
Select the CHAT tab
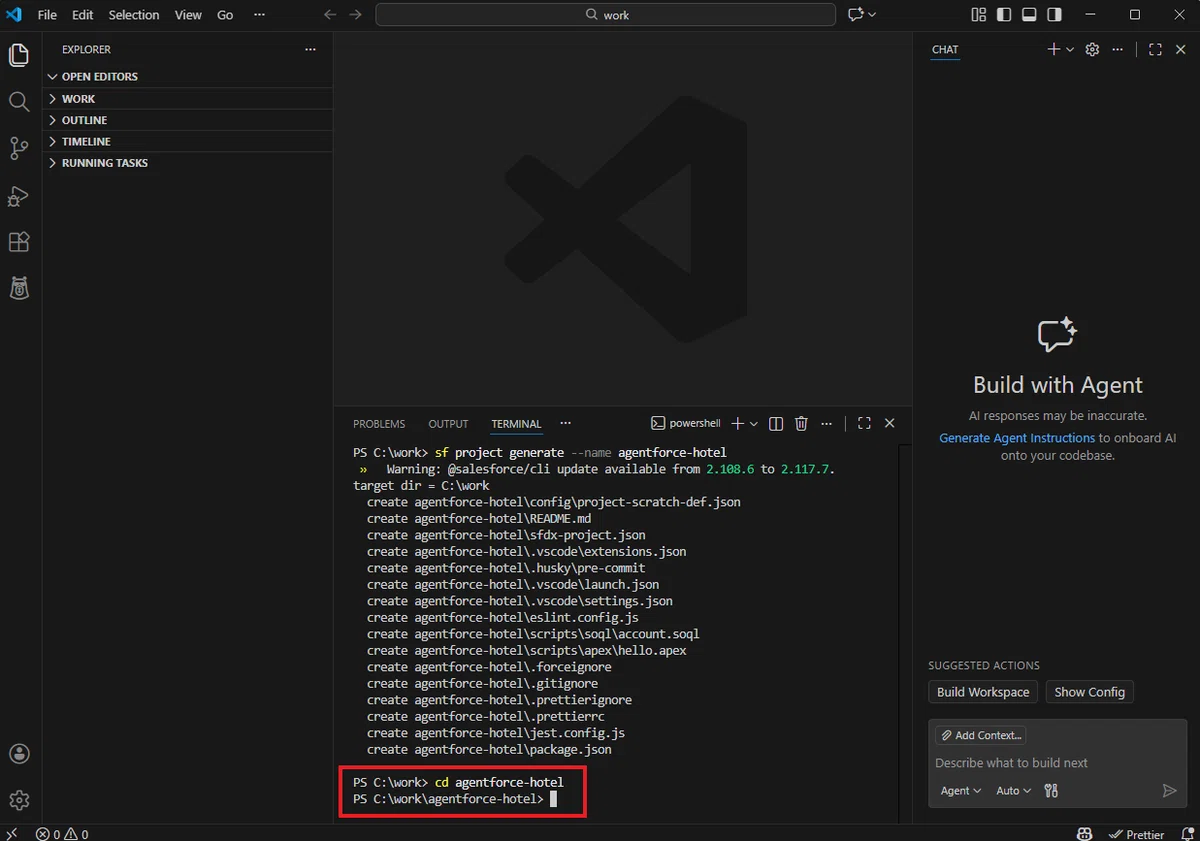(945, 49)
